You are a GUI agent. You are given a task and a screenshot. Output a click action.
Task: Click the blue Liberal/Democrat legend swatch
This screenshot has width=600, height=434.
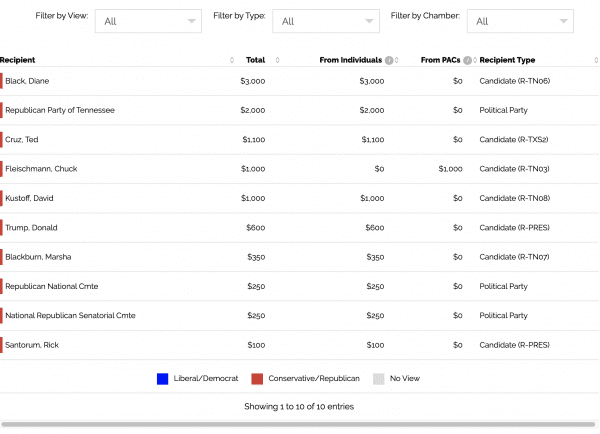[x=162, y=379]
